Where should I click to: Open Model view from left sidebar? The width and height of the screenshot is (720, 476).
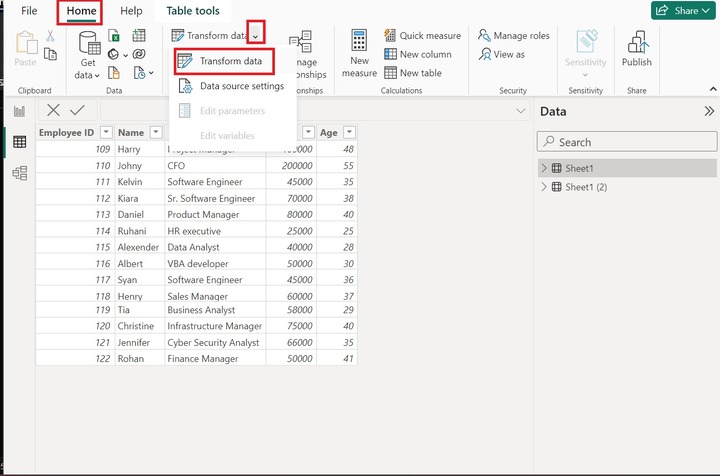(19, 173)
